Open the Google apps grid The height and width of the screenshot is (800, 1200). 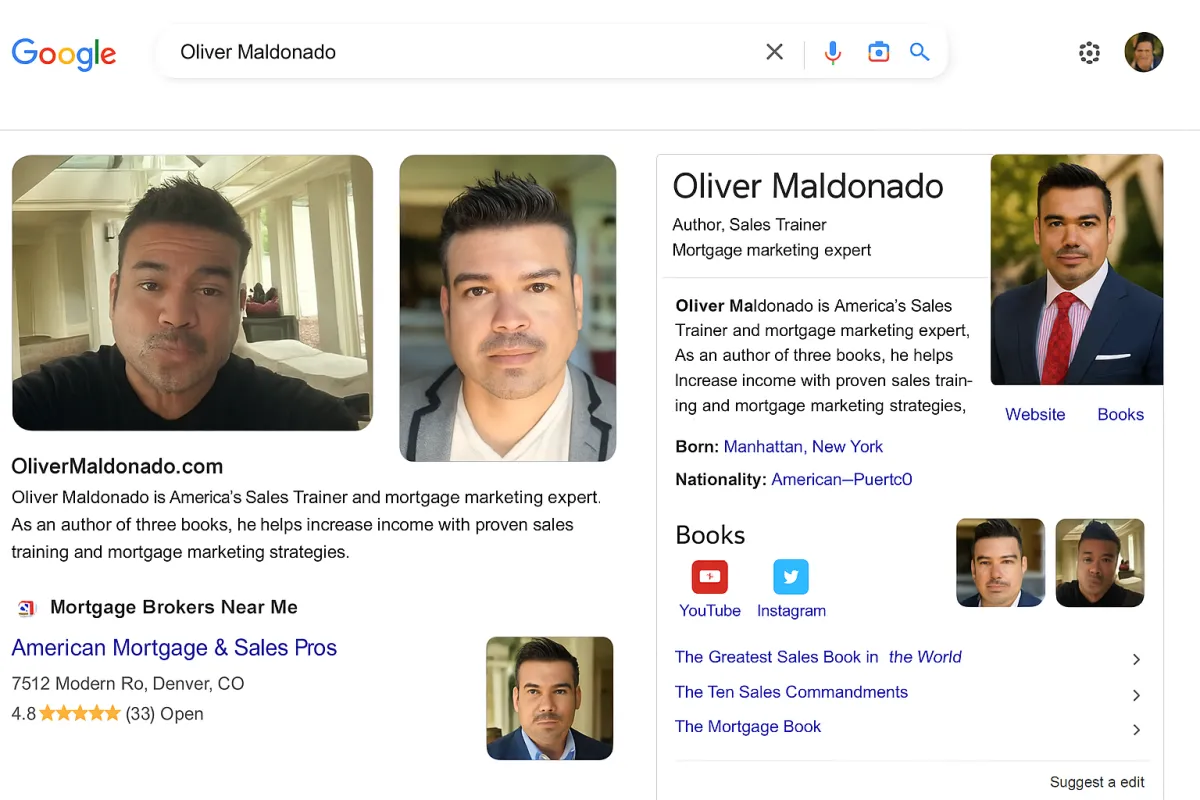pos(1089,52)
